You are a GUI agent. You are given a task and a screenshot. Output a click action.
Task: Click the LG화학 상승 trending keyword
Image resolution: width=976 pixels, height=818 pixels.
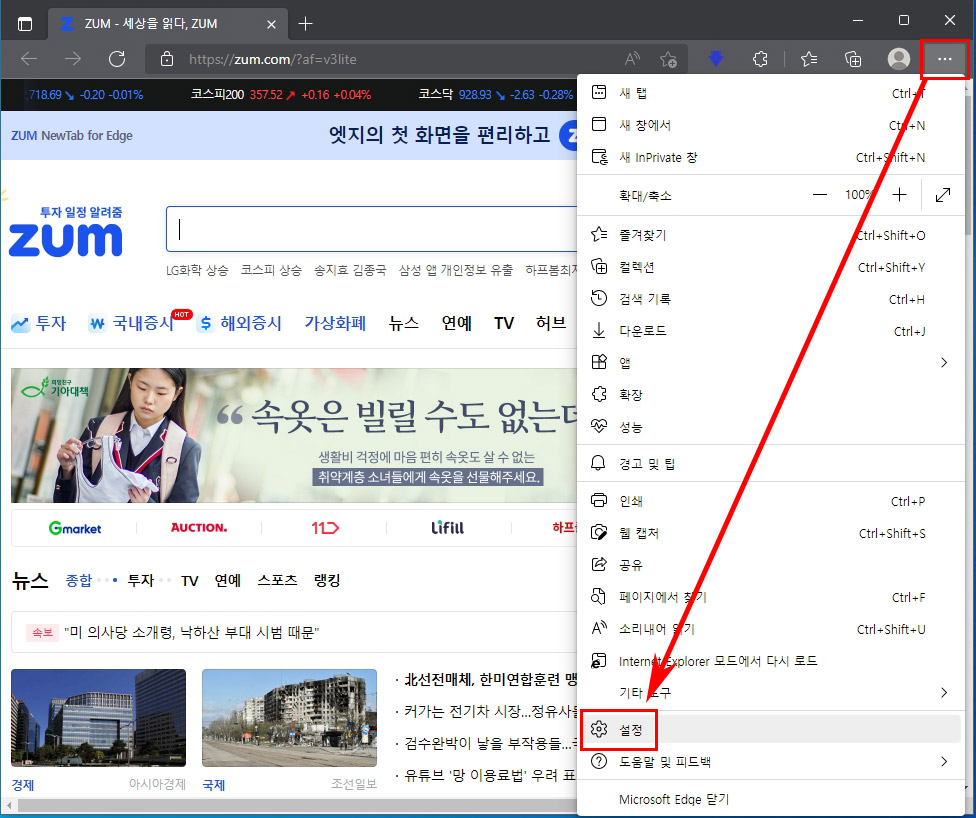pos(197,270)
